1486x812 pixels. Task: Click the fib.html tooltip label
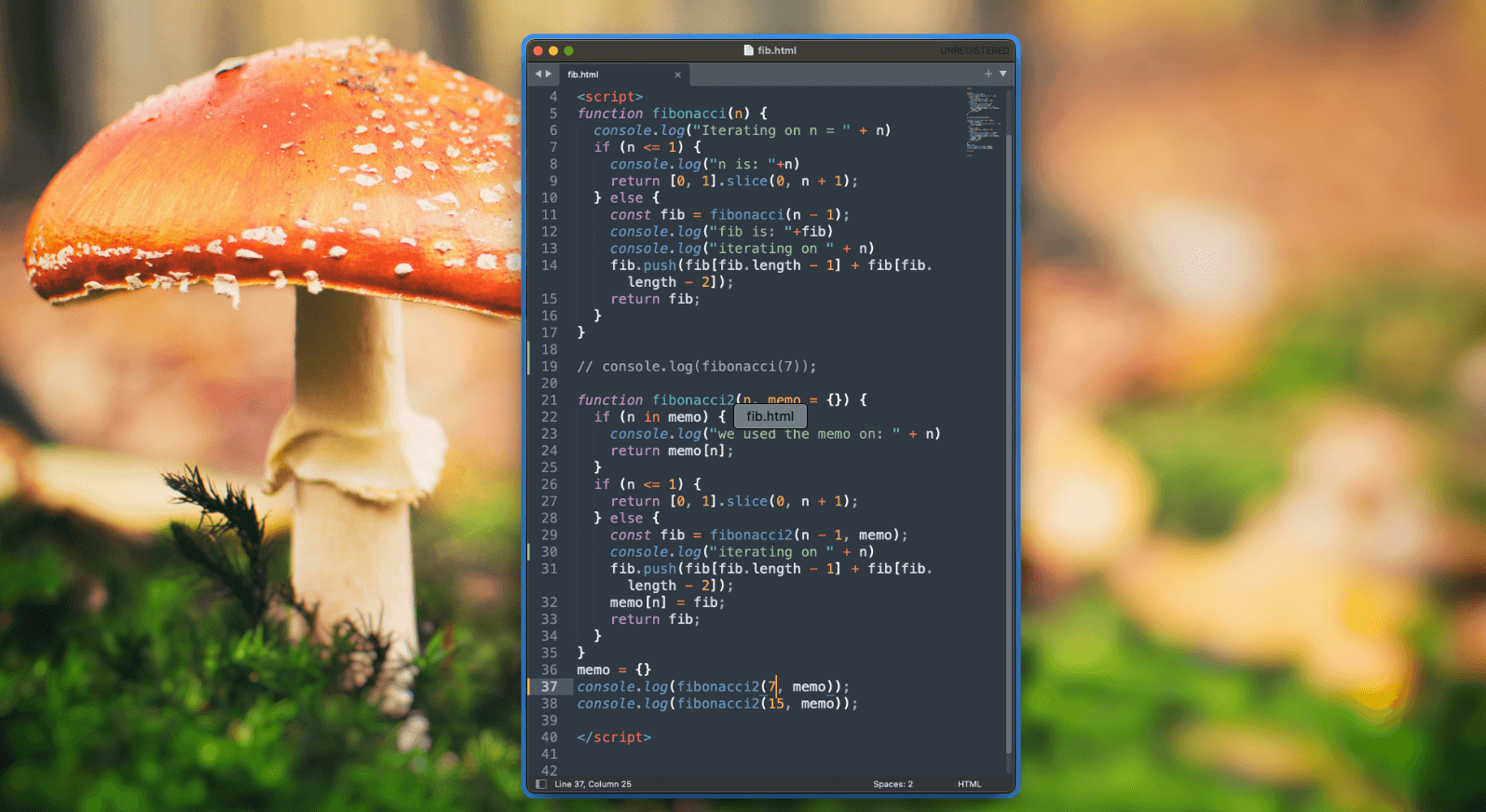click(770, 416)
